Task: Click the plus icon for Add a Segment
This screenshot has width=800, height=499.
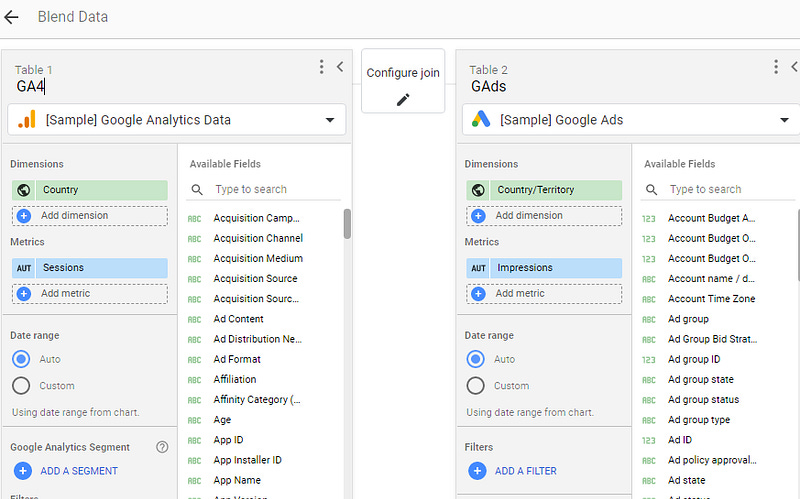Action: click(23, 471)
